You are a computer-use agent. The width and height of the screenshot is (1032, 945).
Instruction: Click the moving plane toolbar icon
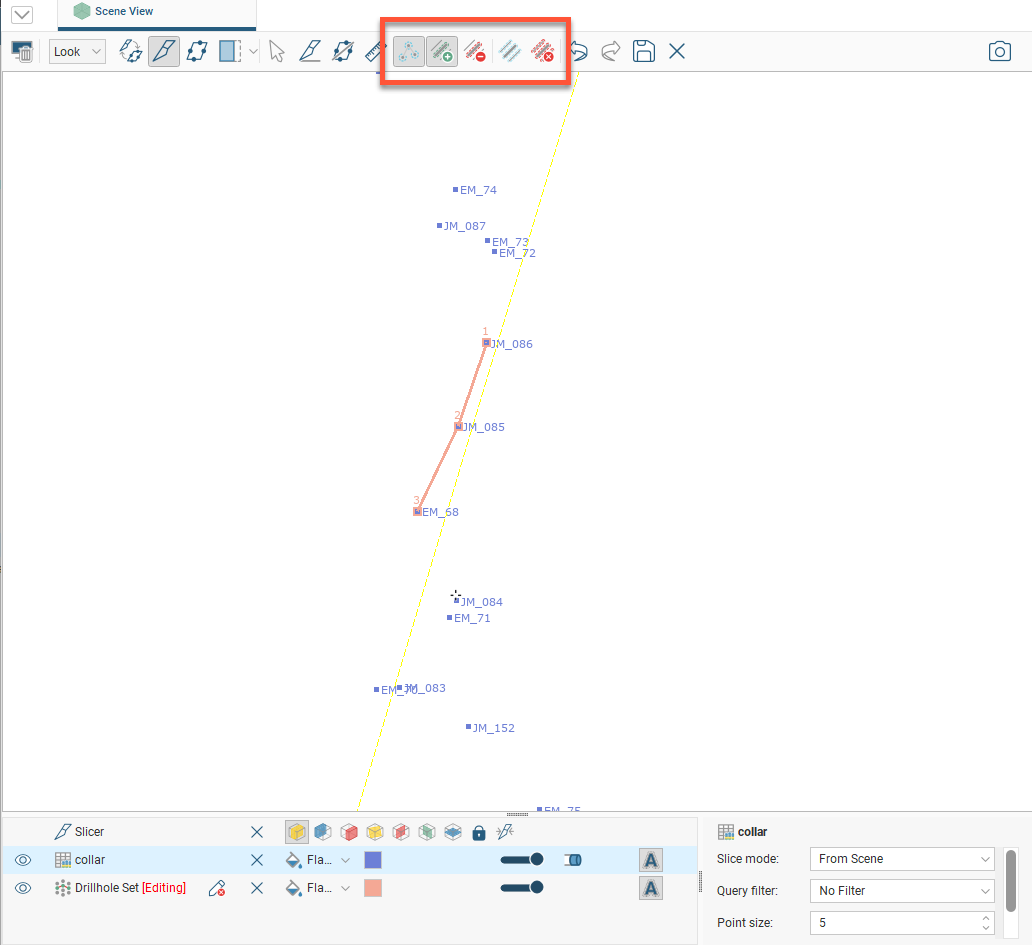click(197, 51)
